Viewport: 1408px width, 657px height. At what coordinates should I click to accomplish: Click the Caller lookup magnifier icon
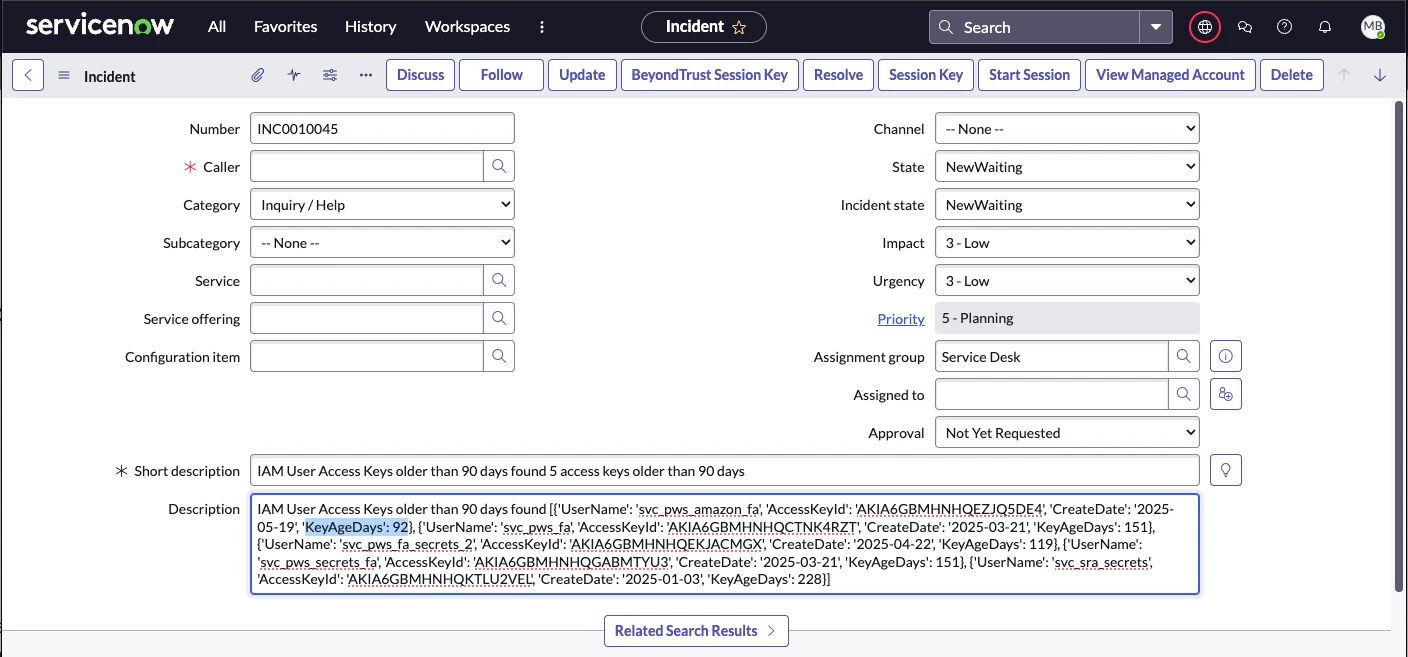(499, 167)
